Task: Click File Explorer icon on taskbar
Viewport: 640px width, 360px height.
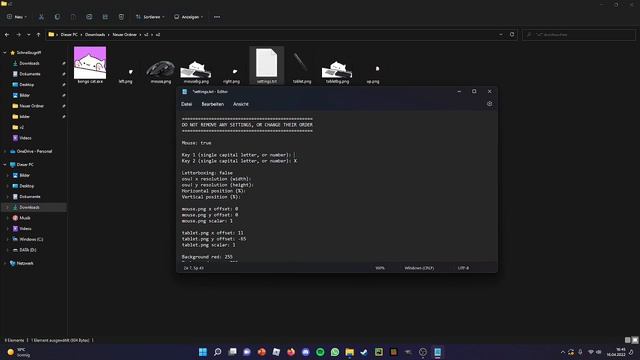Action: 350,352
